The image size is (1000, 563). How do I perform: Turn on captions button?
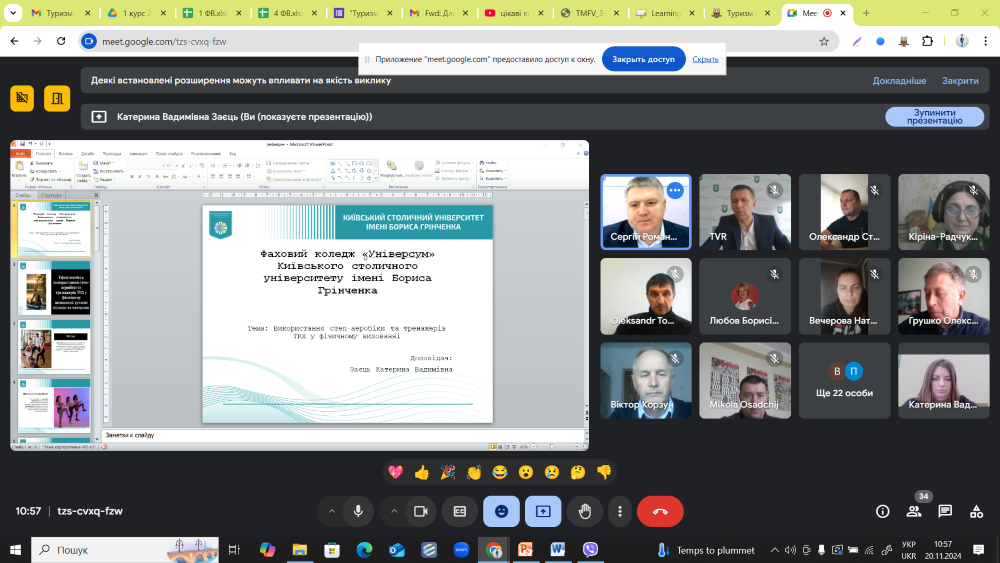click(460, 511)
